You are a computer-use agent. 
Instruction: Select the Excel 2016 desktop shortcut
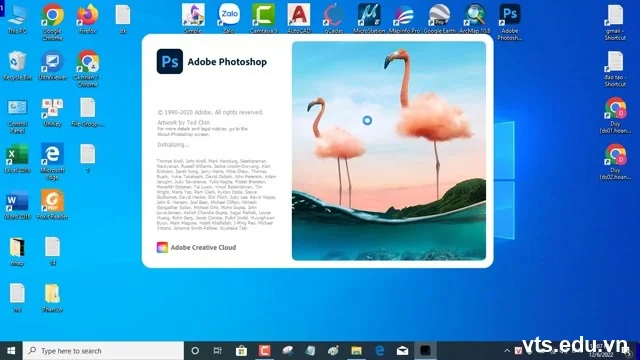[17, 158]
